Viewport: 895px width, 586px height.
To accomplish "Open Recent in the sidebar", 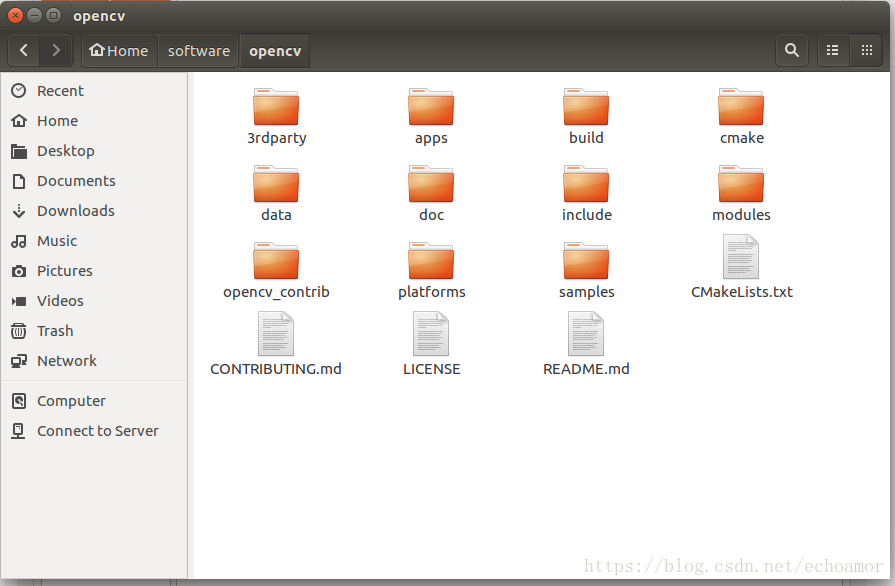I will pyautogui.click(x=94, y=91).
